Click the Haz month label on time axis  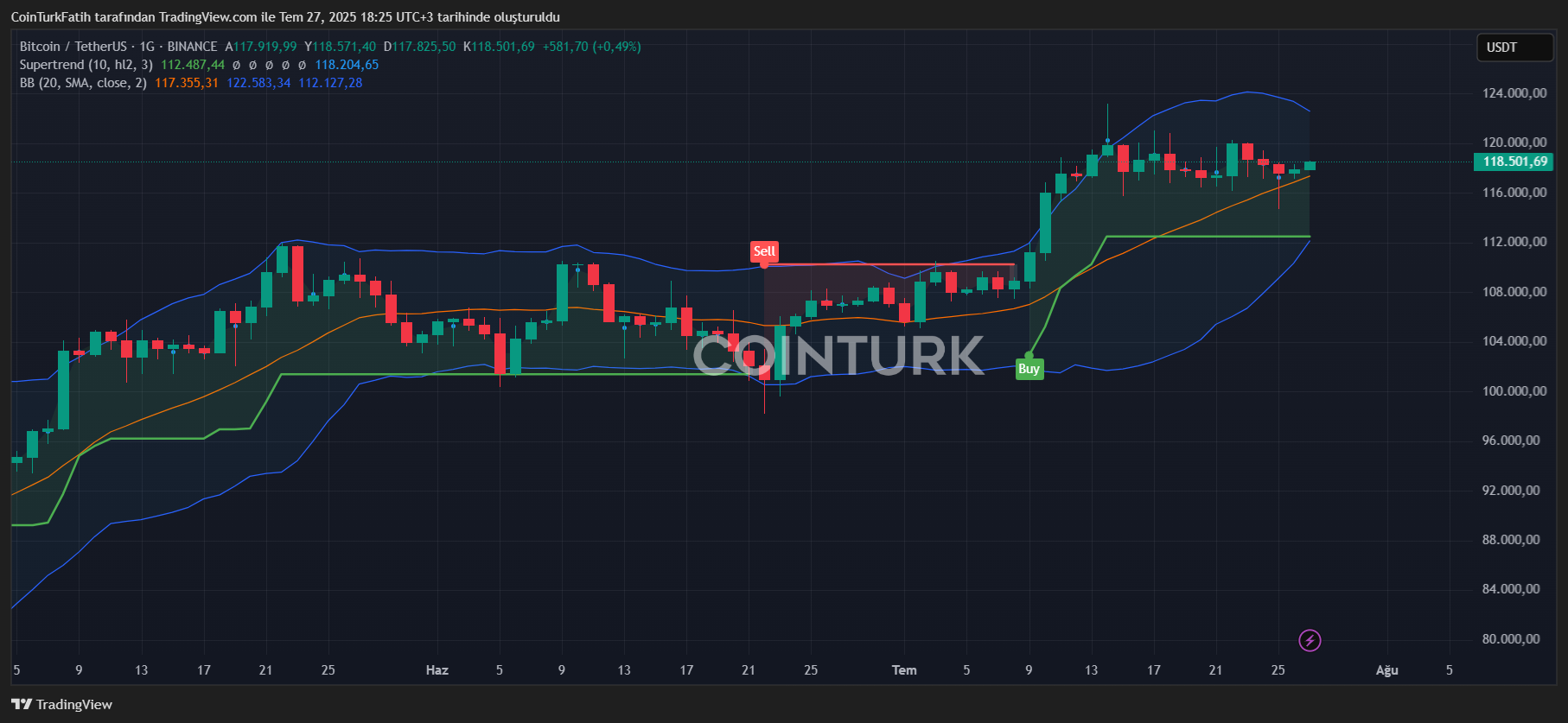437,670
